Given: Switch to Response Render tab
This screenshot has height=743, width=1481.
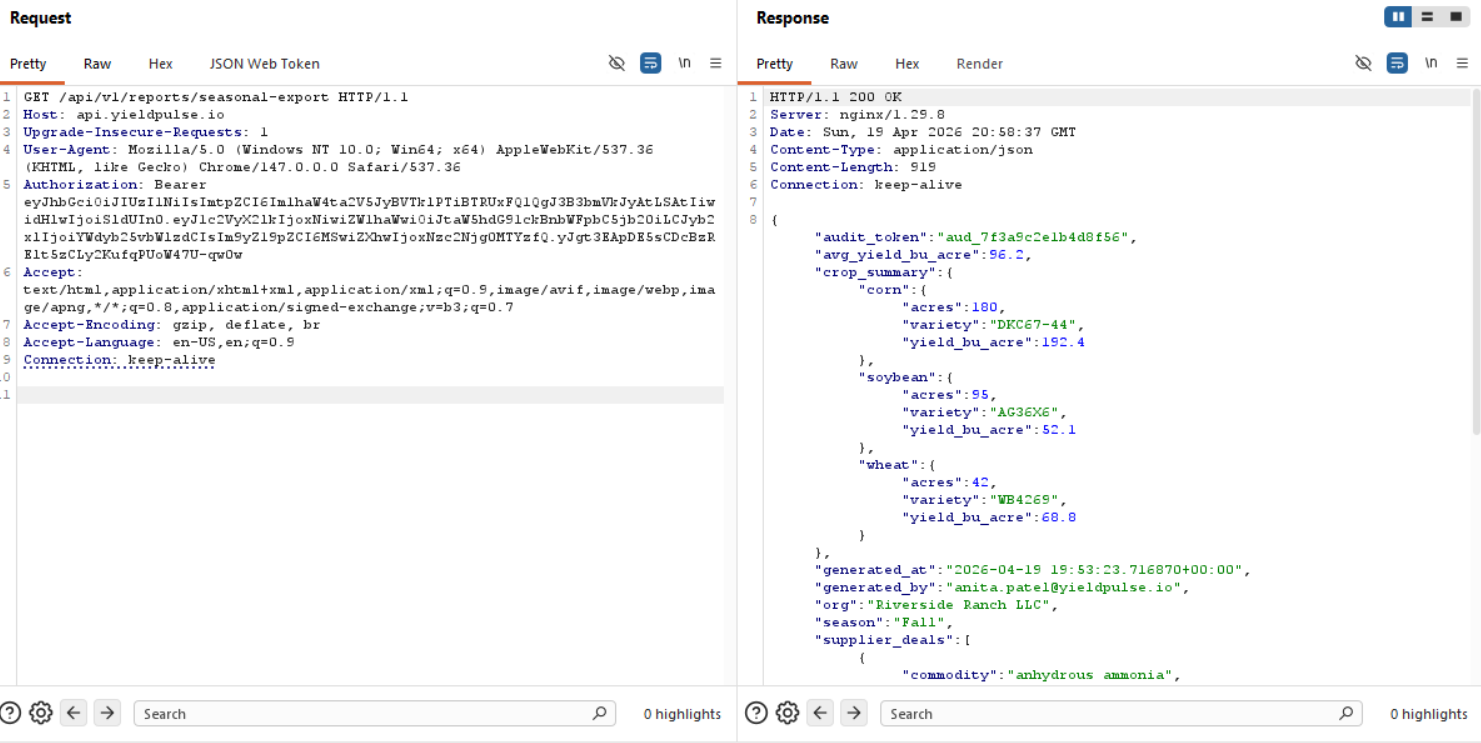Looking at the screenshot, I should pyautogui.click(x=979, y=63).
